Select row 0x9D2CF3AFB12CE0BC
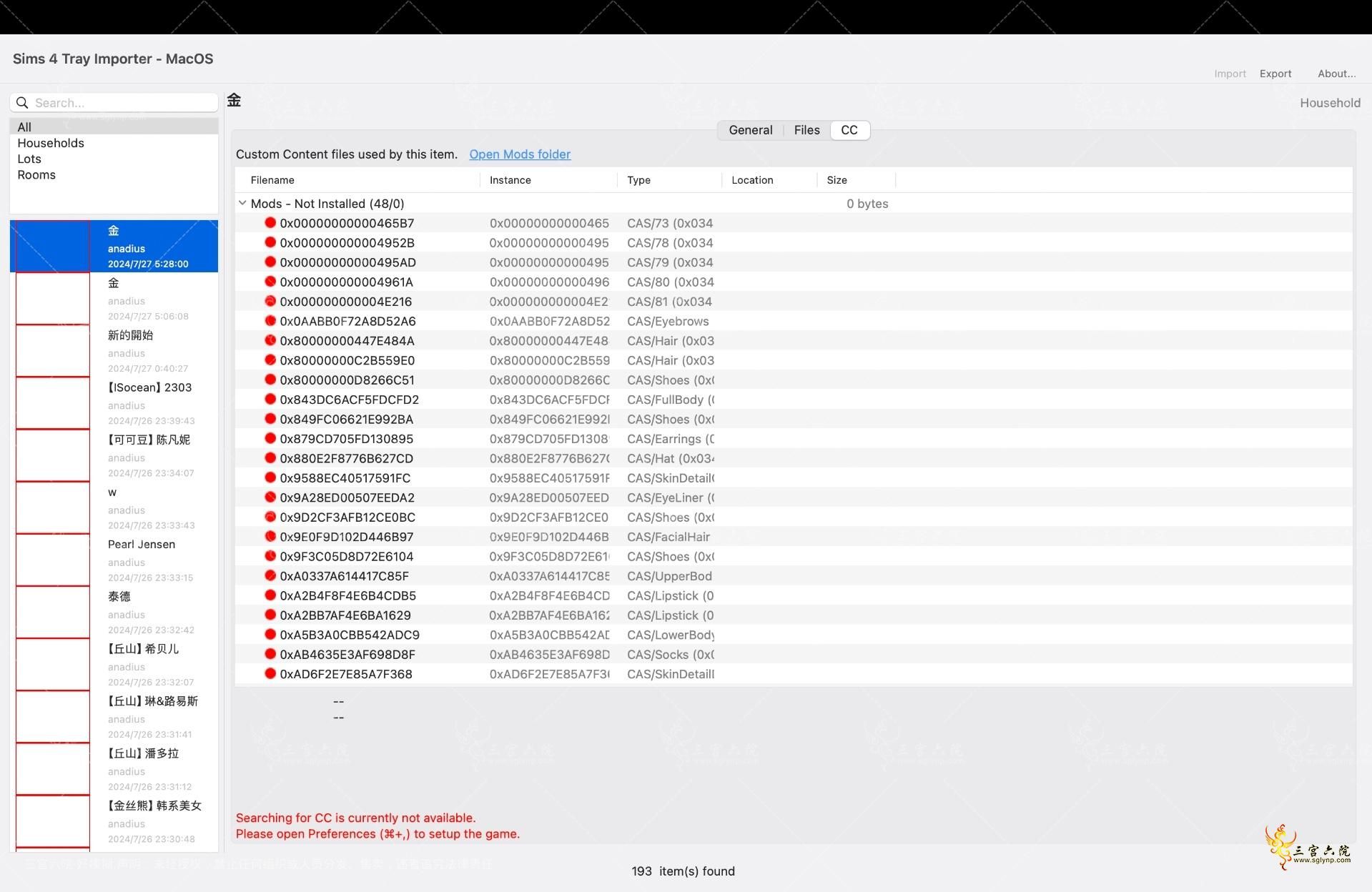 coord(793,517)
